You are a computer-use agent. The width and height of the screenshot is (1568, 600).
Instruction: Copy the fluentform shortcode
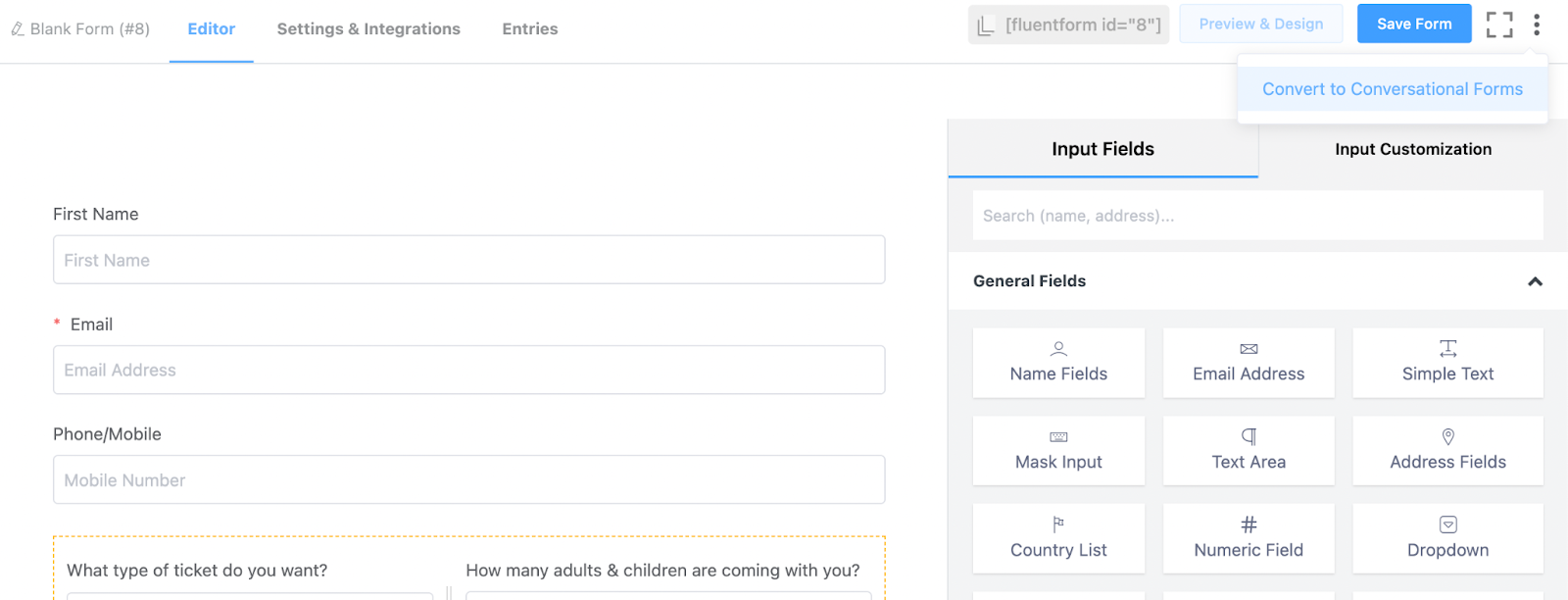pos(1069,25)
